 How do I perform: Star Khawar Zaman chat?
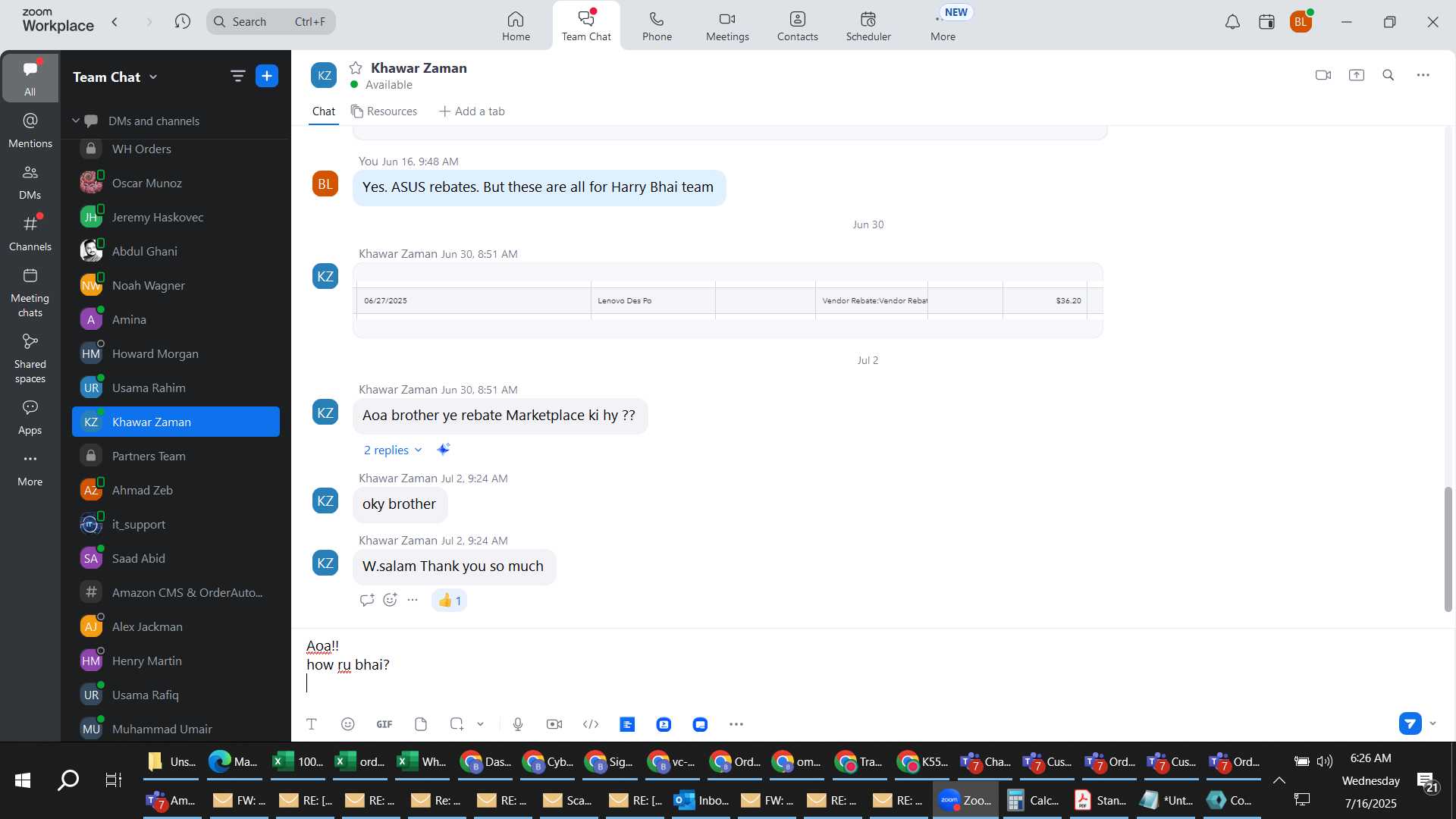[x=355, y=67]
